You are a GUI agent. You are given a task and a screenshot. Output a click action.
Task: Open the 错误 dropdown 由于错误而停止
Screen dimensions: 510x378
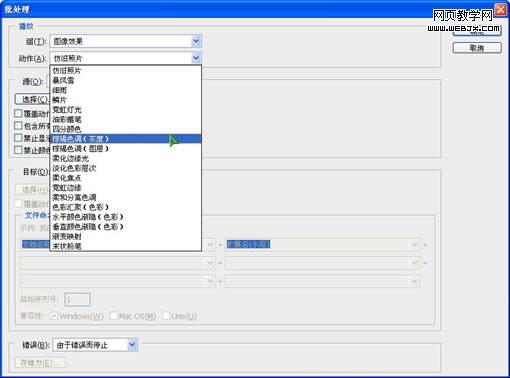pos(95,345)
